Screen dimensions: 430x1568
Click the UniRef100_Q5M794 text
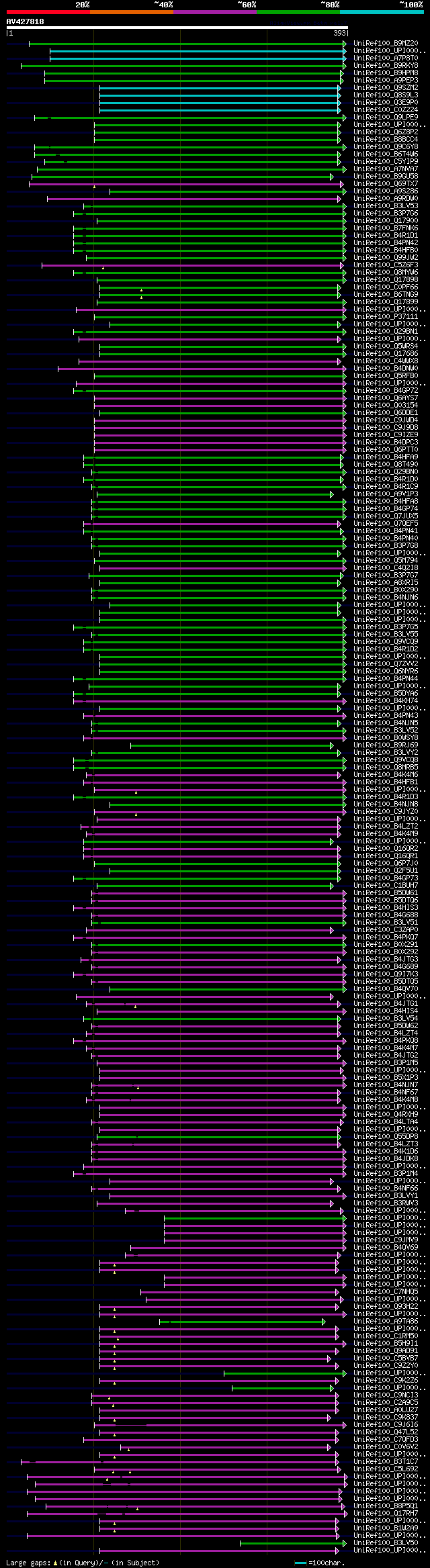click(386, 561)
